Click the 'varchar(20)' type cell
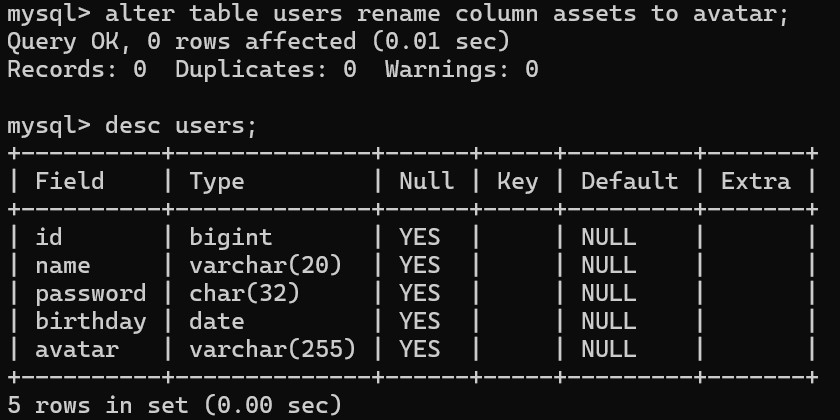The width and height of the screenshot is (840, 420). click(x=265, y=265)
